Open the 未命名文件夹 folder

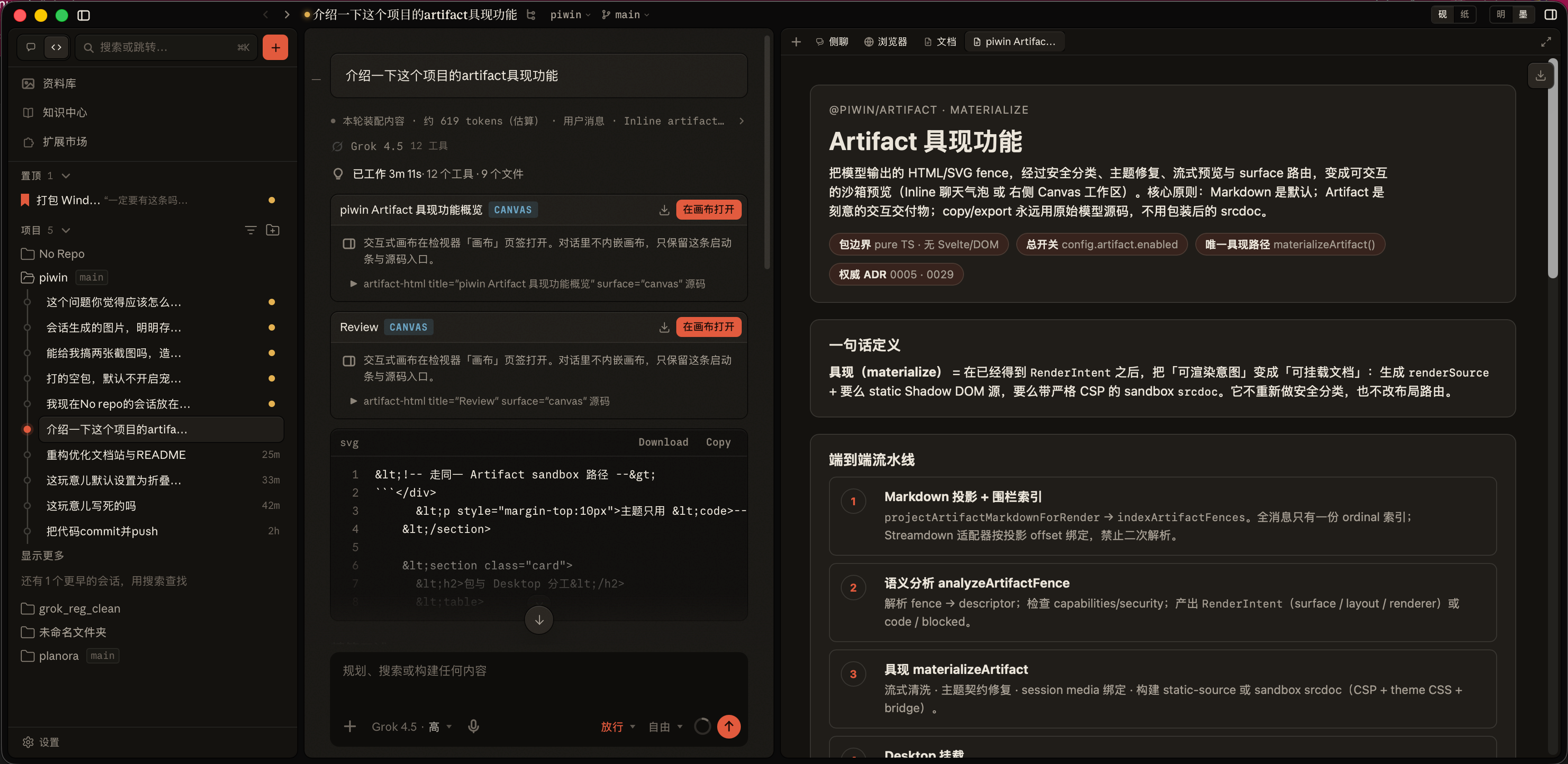[64, 633]
